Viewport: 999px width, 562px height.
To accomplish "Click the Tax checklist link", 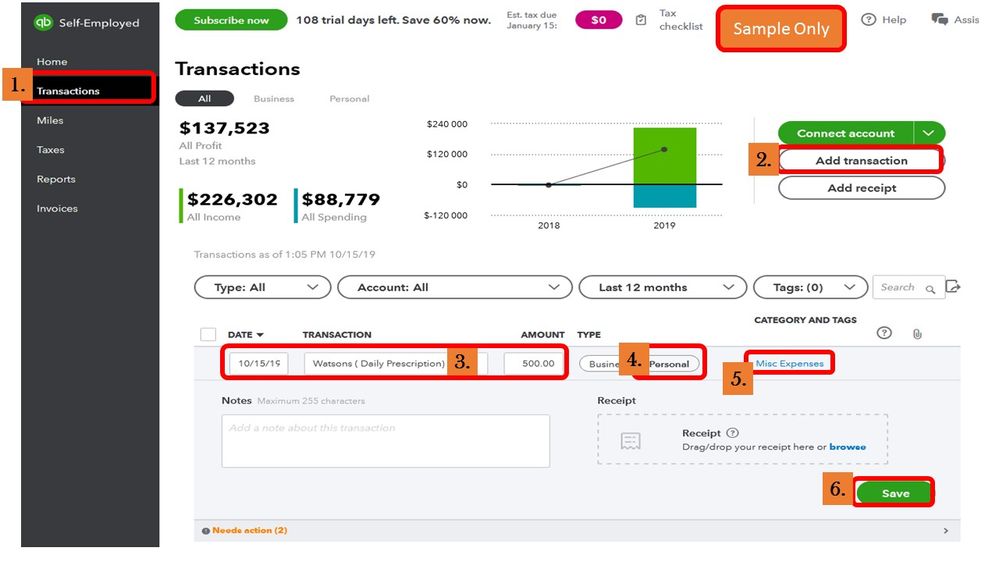I will [x=680, y=20].
